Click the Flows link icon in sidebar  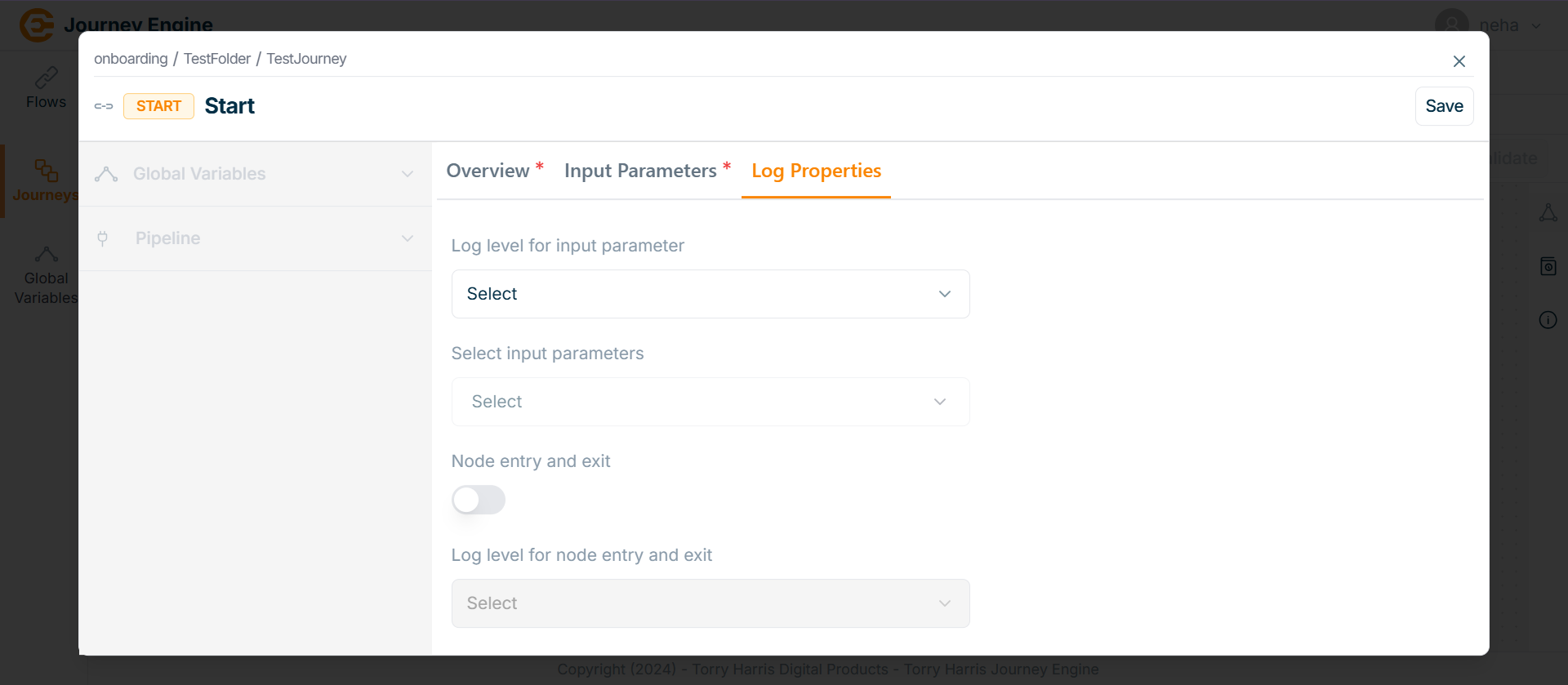[x=46, y=78]
